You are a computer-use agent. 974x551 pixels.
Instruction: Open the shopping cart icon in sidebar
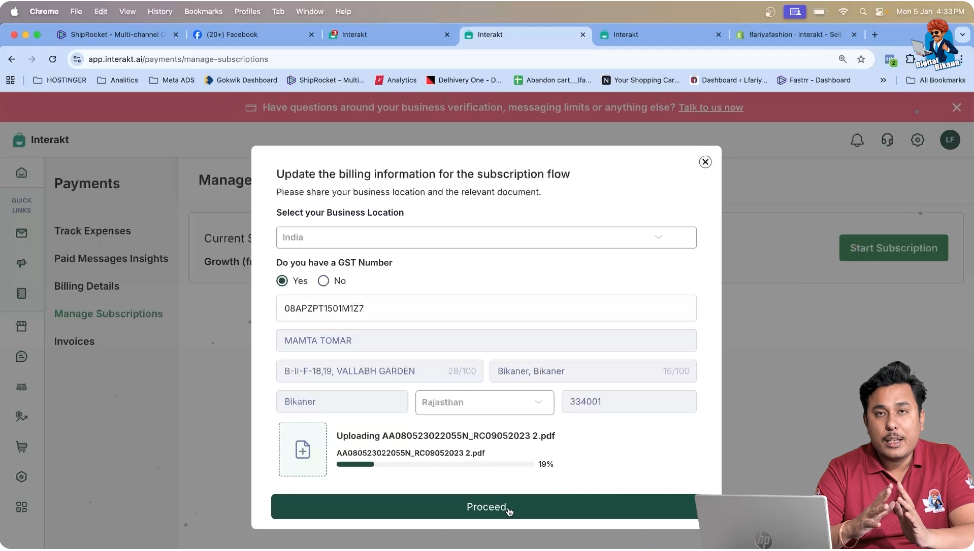(x=21, y=447)
